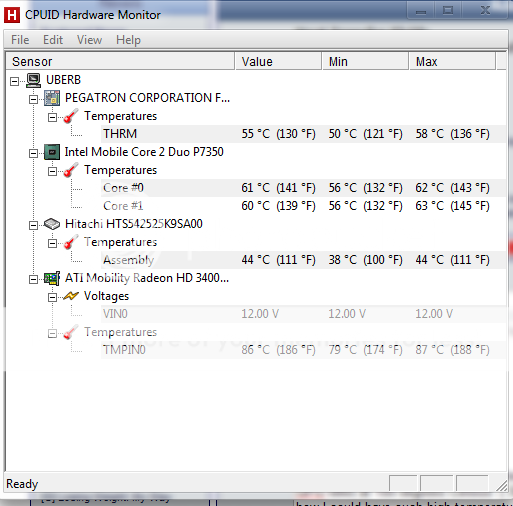This screenshot has height=506, width=513.
Task: Click thermometer icon under Hitachi Temperatures
Action: [x=71, y=242]
